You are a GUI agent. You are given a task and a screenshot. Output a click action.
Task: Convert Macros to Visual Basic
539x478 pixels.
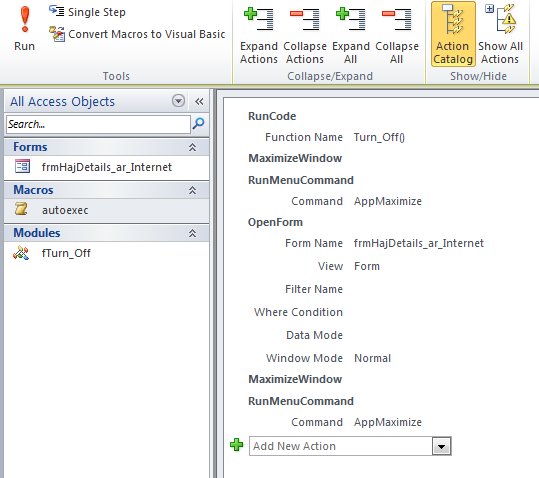[137, 34]
